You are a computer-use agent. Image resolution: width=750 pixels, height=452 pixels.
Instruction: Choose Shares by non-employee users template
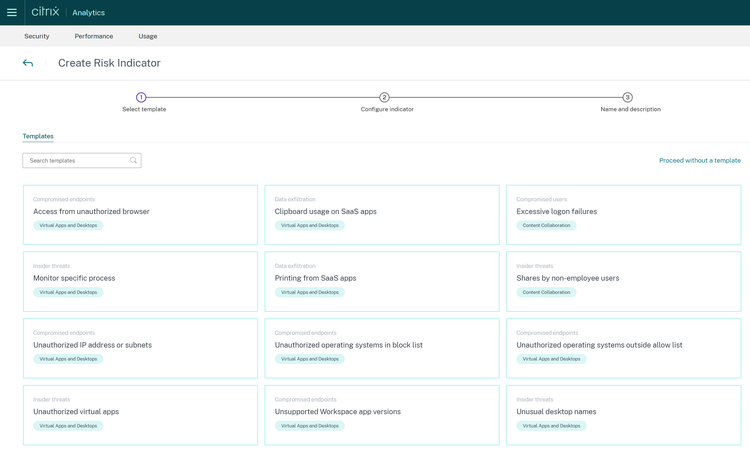point(624,282)
